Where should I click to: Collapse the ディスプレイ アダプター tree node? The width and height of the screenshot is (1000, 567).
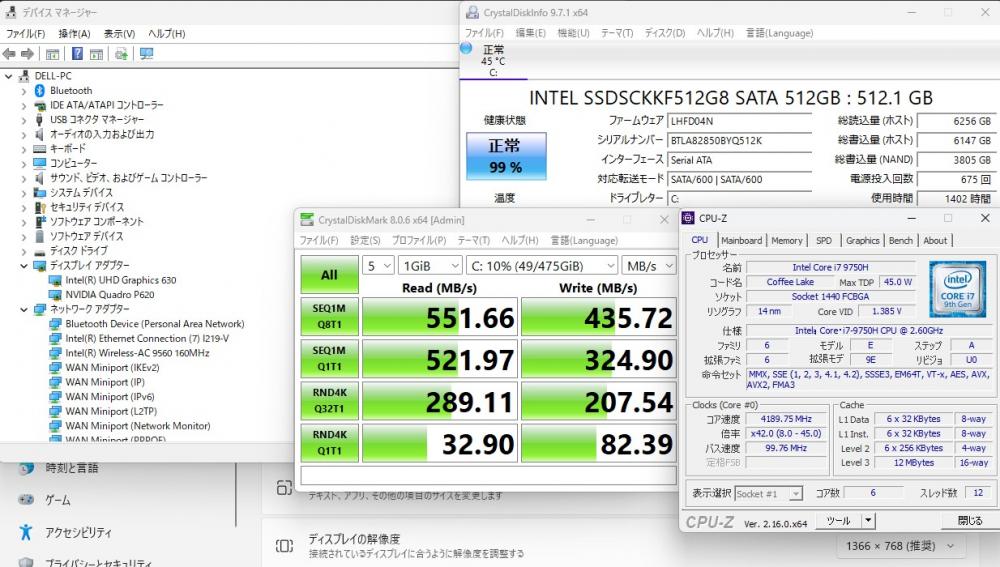25,266
